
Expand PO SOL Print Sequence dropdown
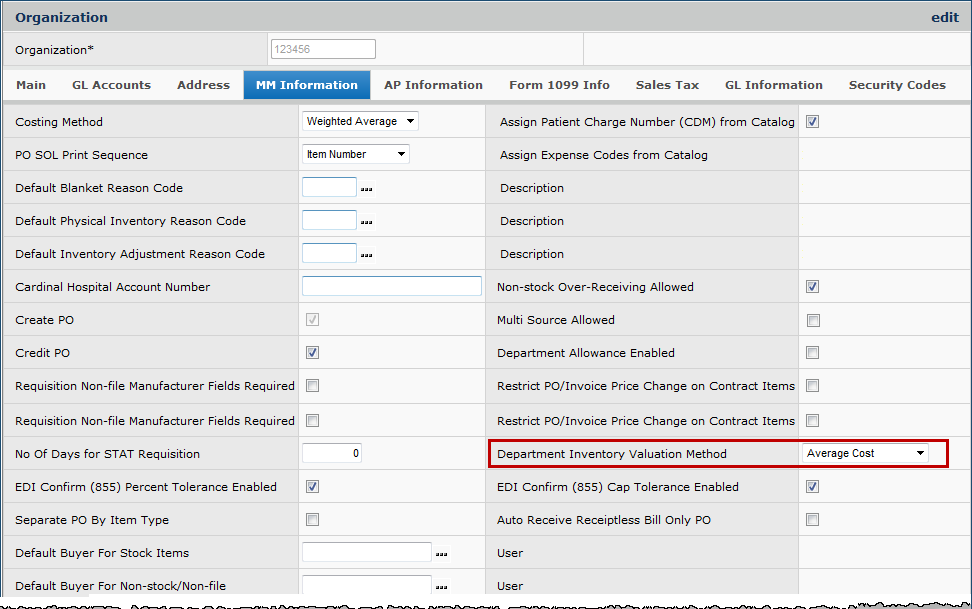point(356,155)
